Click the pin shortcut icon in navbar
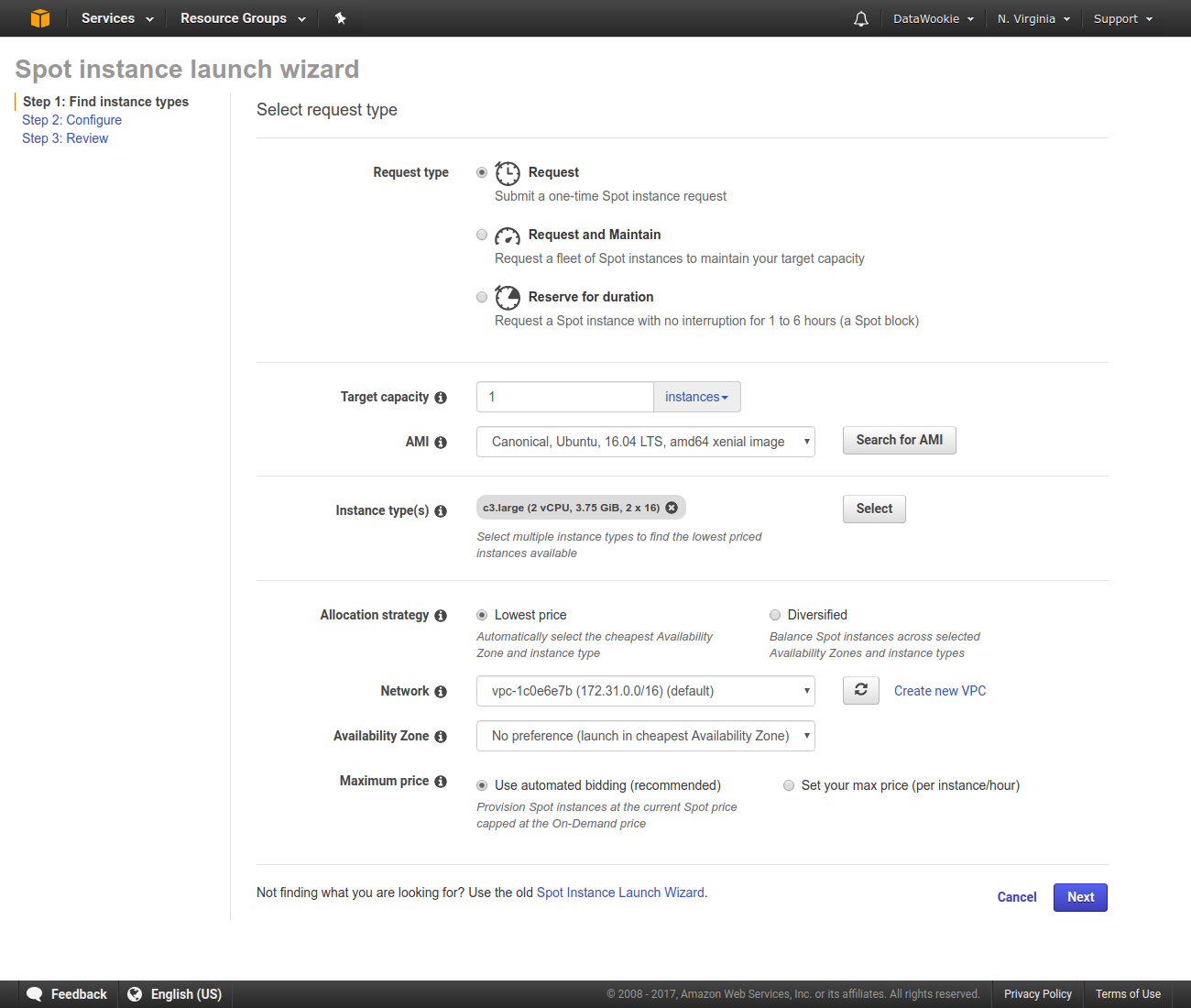Viewport: 1191px width, 1008px height. [x=340, y=18]
